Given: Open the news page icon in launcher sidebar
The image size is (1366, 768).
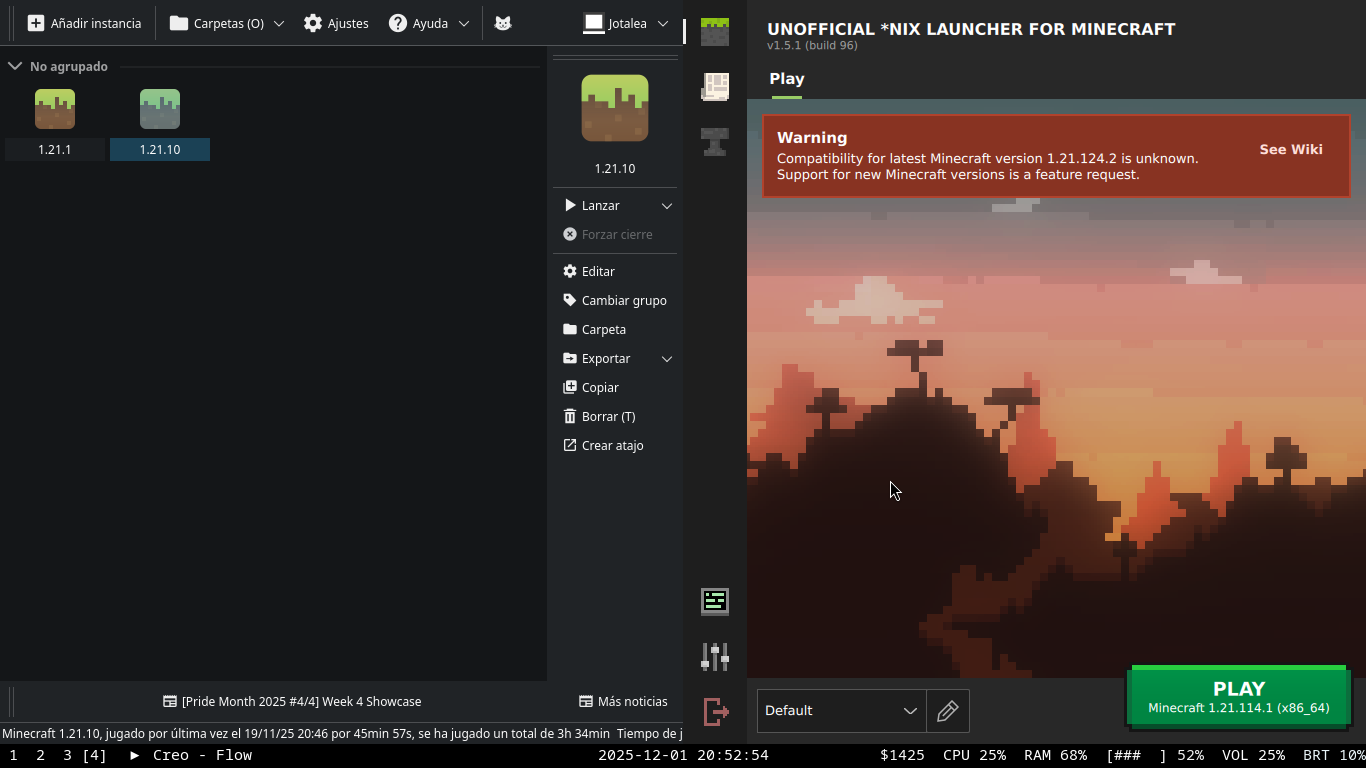Looking at the screenshot, I should coord(715,86).
